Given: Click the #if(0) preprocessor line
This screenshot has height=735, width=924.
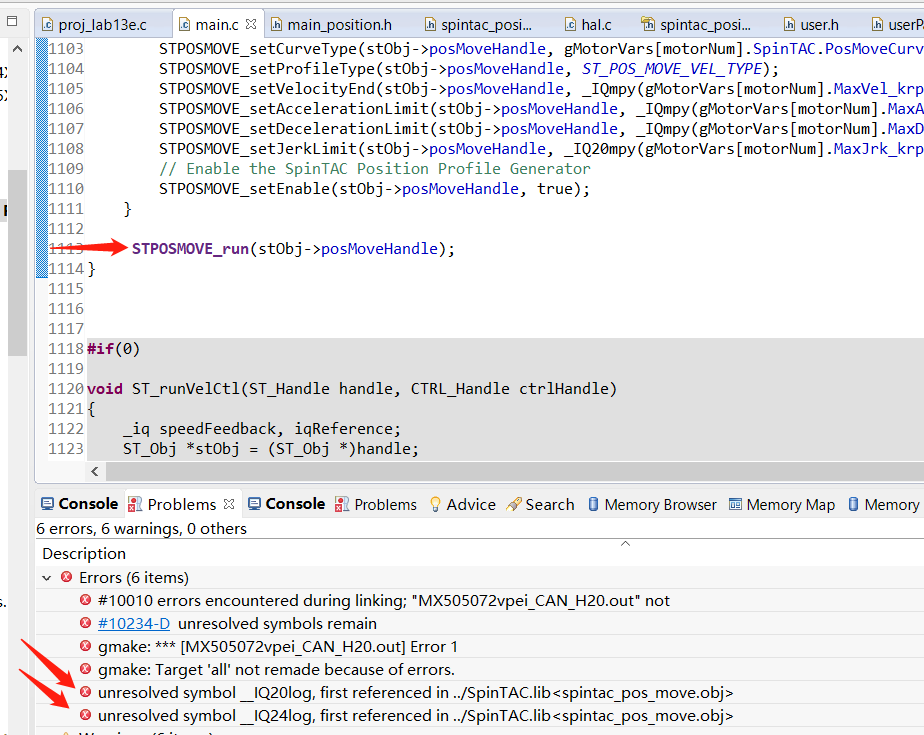Looking at the screenshot, I should click(113, 349).
